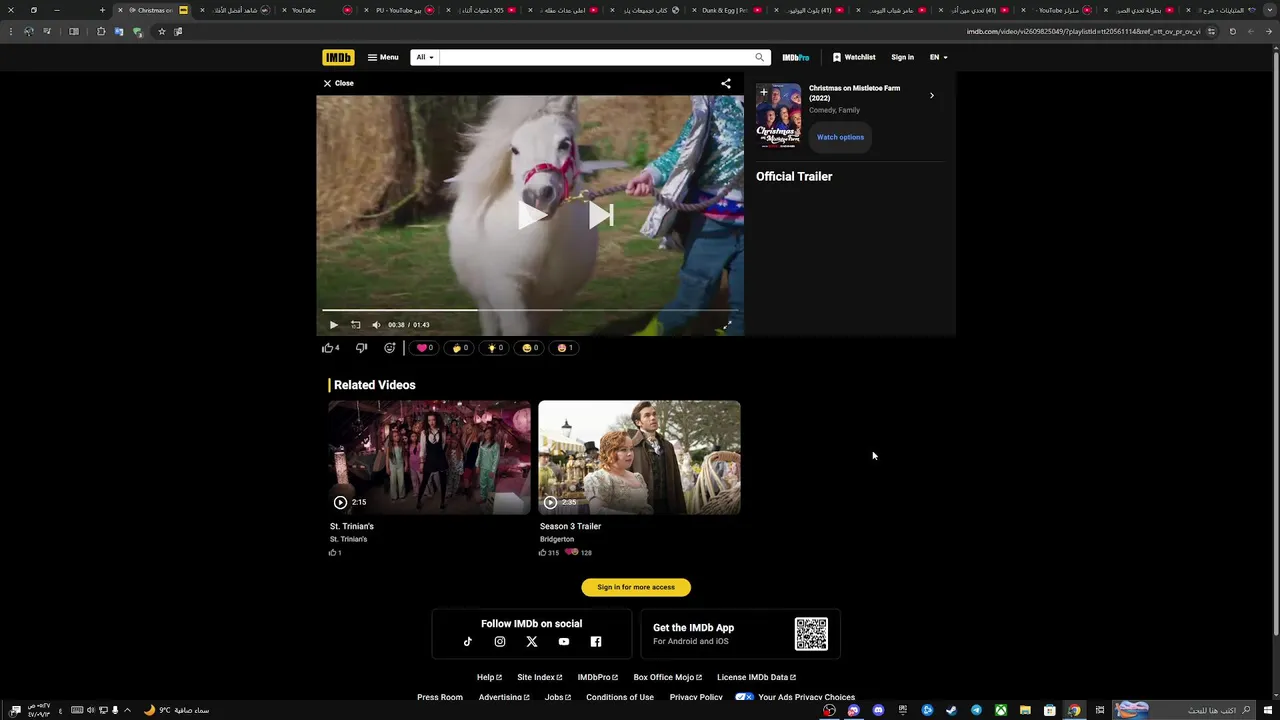Add Christmas on Mistletoe Farm poster to watchlist
This screenshot has height=720, width=1280.
click(764, 93)
